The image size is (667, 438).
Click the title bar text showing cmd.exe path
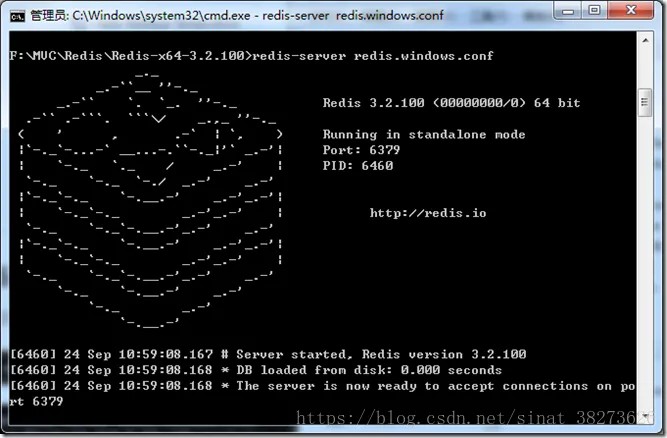(237, 16)
